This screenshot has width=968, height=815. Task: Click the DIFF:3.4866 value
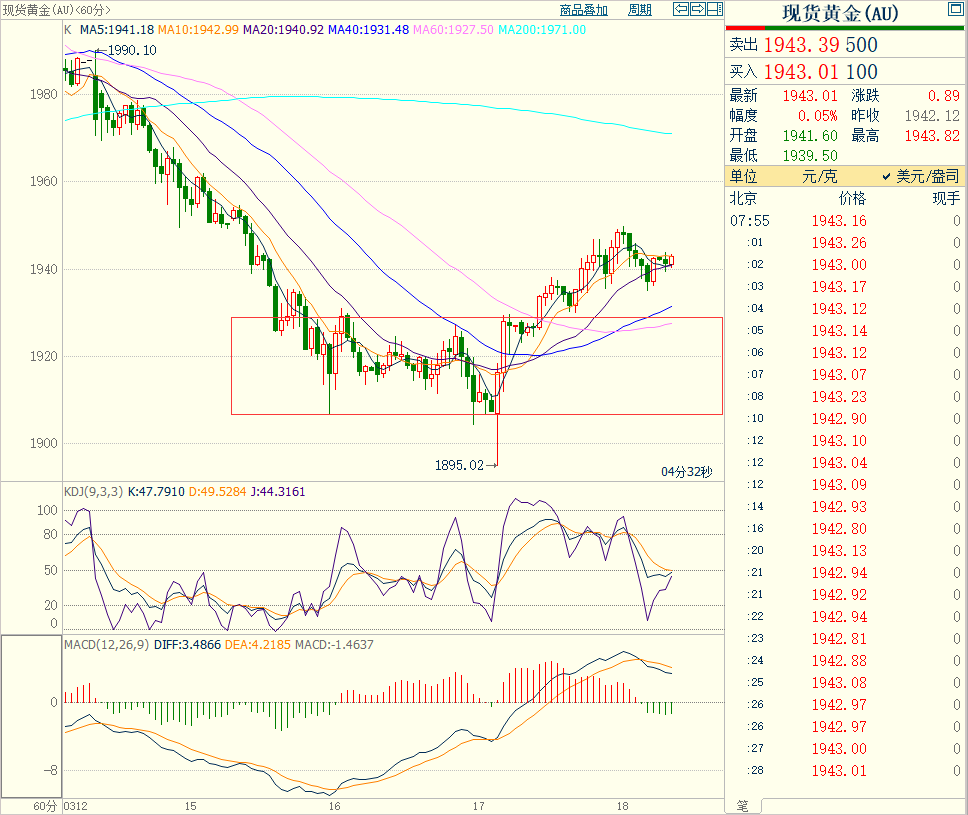click(187, 645)
